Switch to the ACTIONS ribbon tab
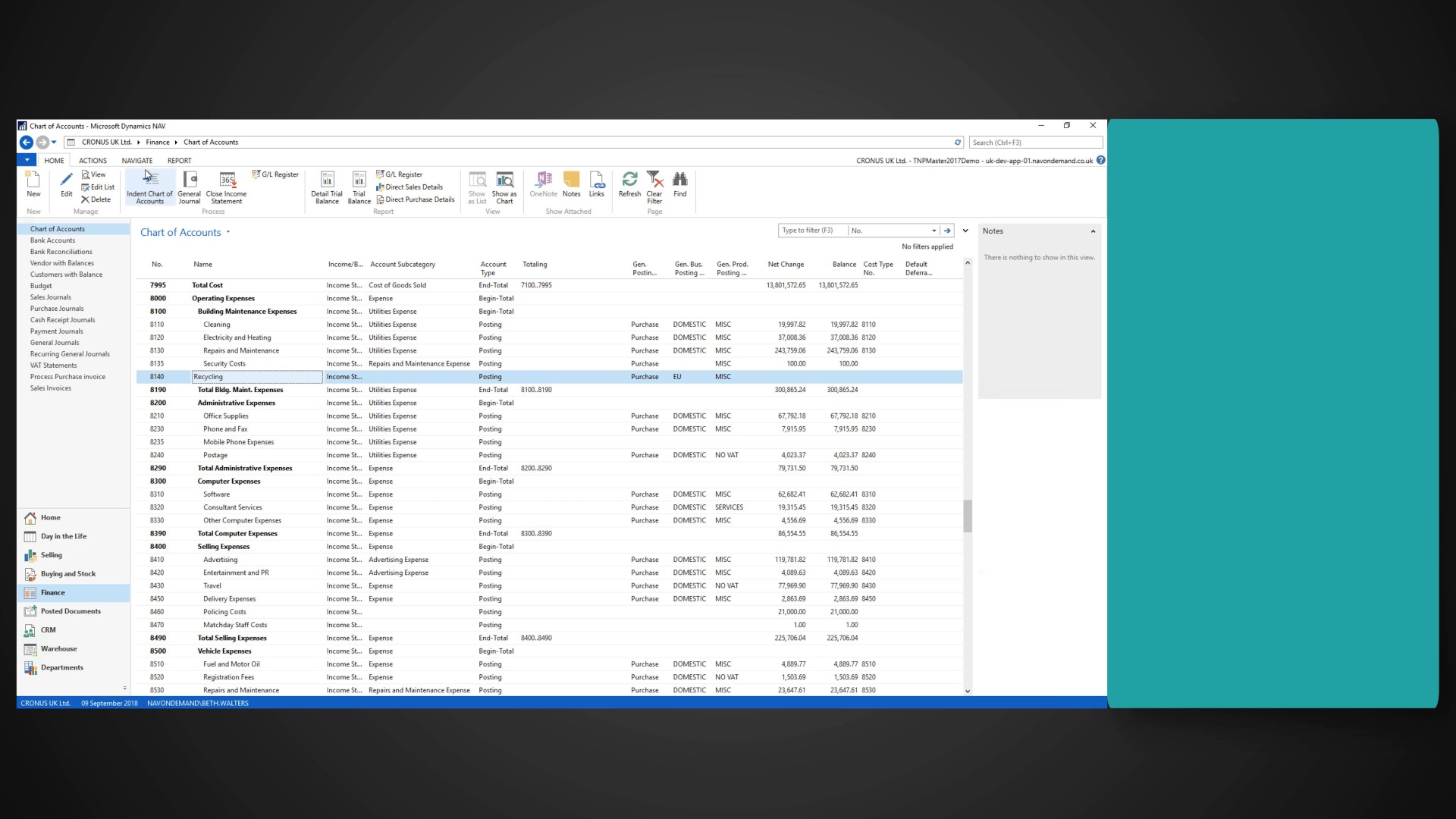This screenshot has height=819, width=1456. point(92,160)
